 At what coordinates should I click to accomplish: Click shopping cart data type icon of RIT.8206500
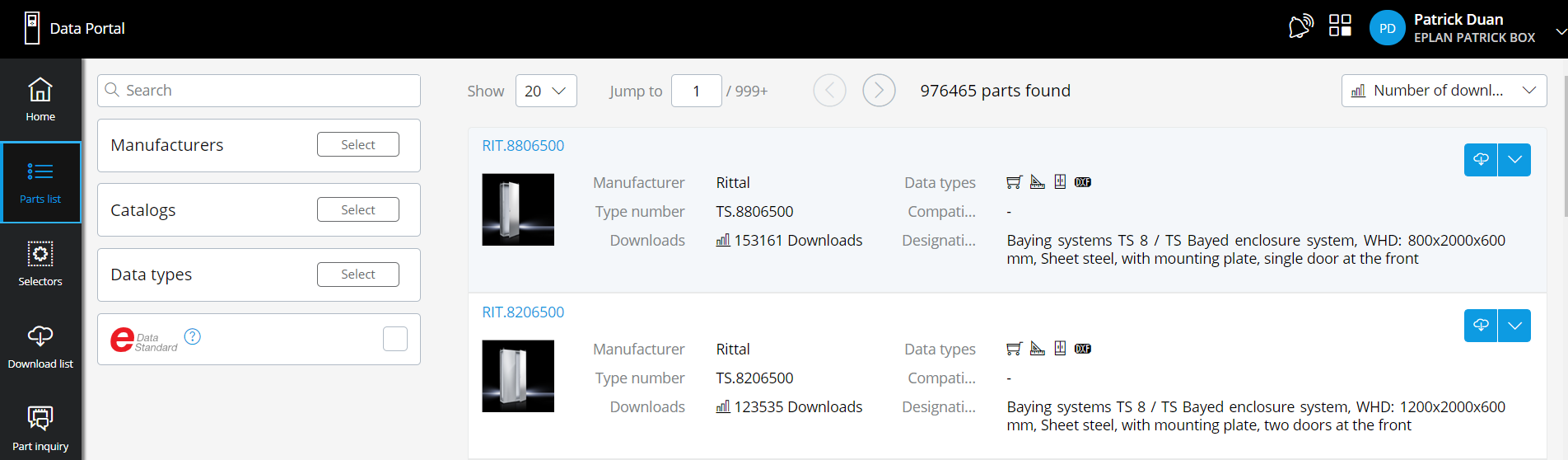point(1014,349)
